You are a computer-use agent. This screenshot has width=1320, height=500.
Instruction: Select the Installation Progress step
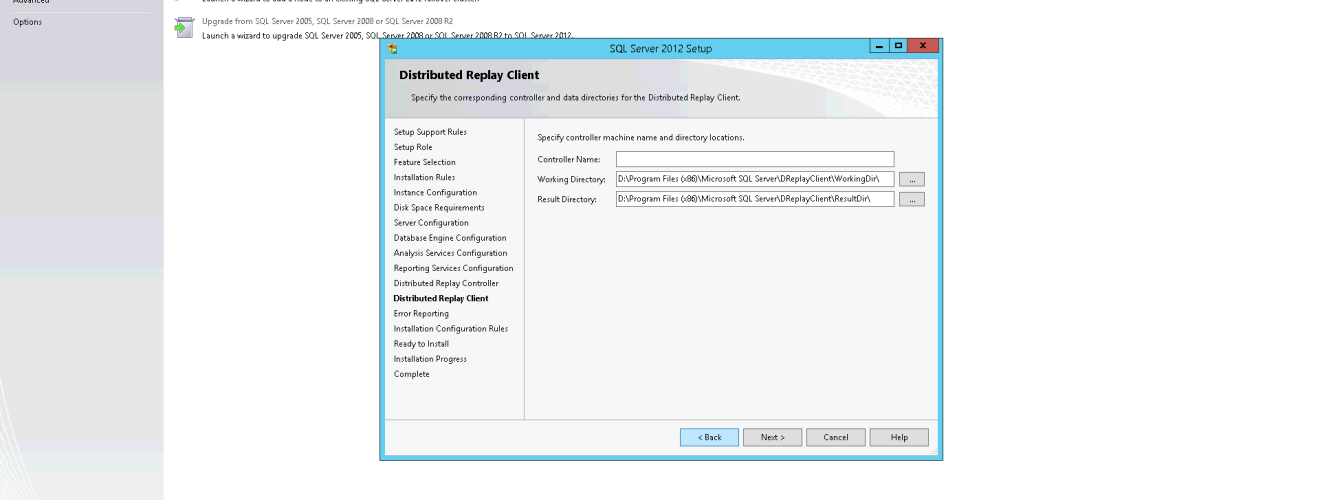tap(430, 359)
